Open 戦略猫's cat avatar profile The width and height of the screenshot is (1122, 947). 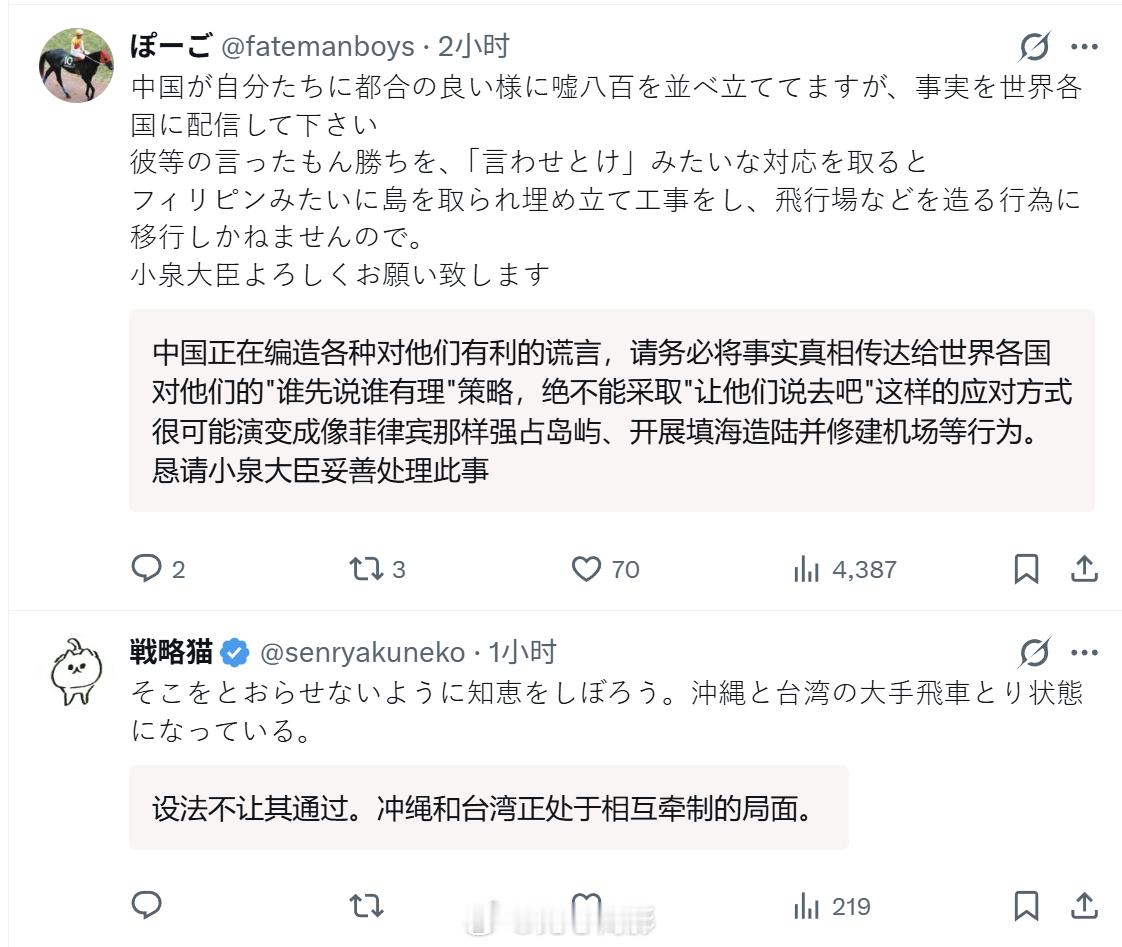(76, 671)
